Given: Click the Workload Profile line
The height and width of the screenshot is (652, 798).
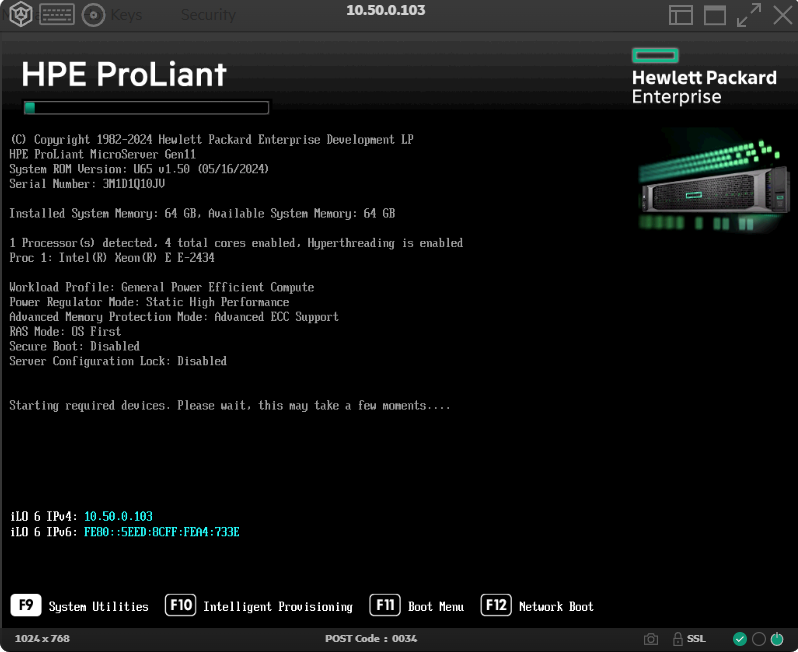Looking at the screenshot, I should [x=162, y=287].
